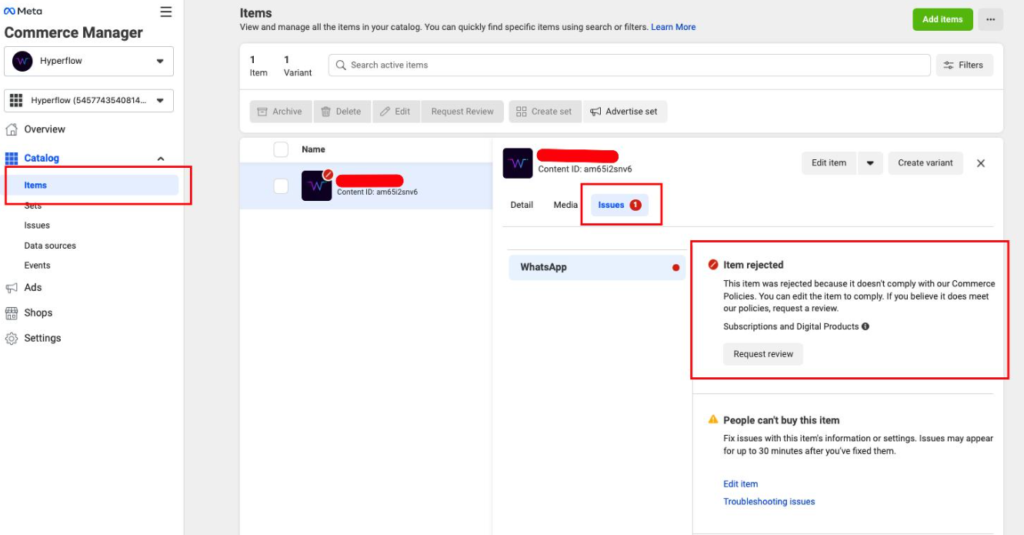Open Sets in the sidebar

33,206
